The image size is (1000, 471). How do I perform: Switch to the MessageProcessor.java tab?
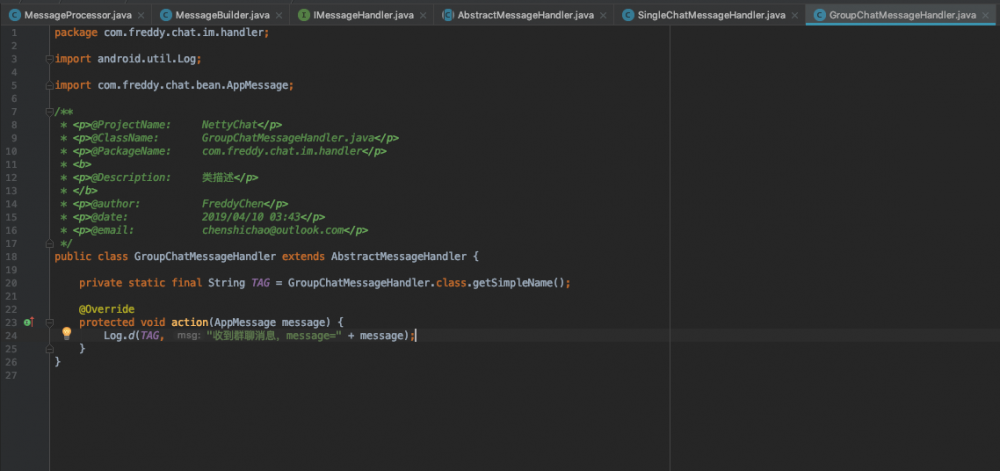click(75, 15)
